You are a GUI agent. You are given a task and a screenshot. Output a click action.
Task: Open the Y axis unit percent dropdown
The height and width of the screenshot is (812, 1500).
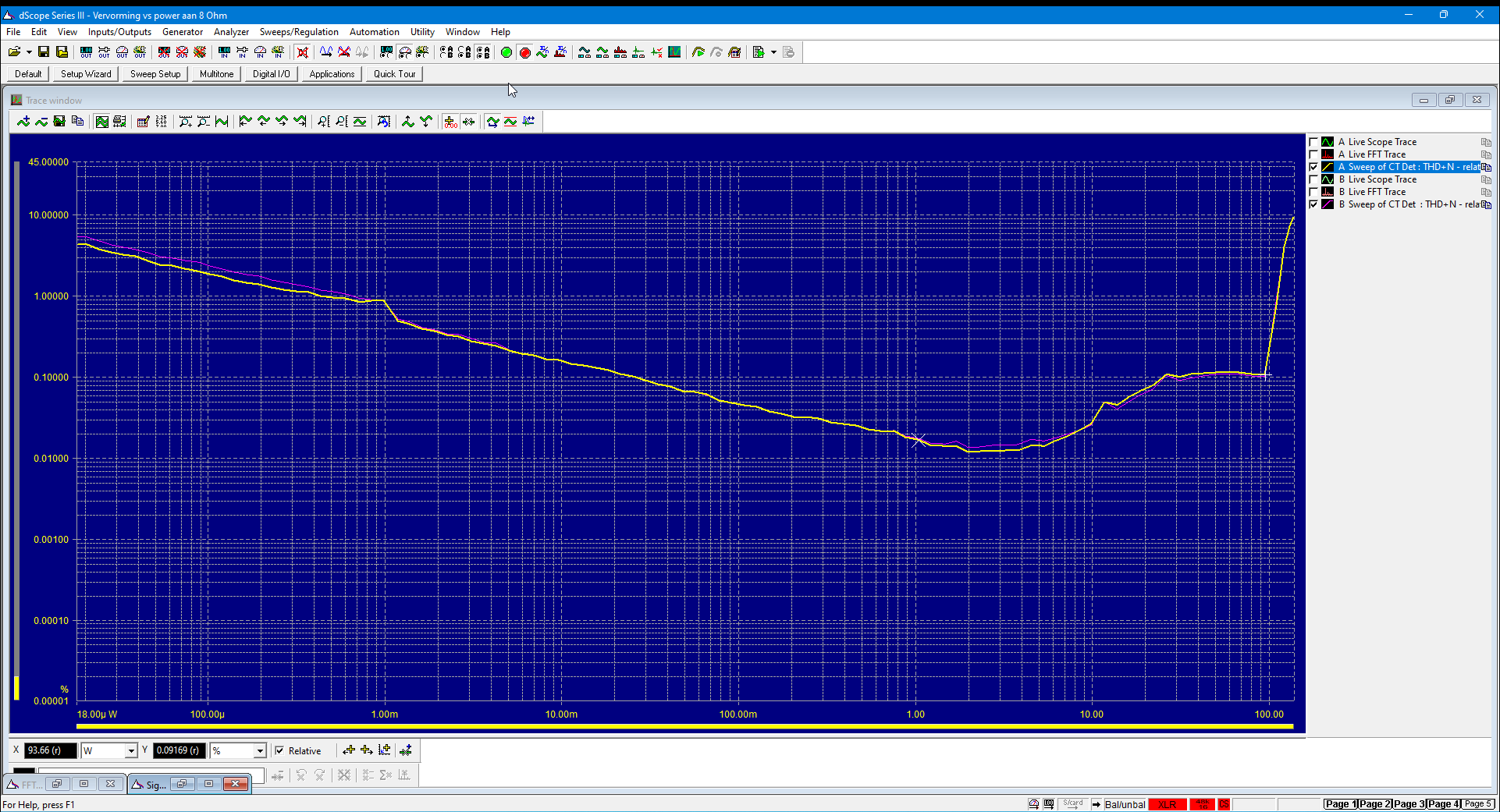pyautogui.click(x=260, y=750)
